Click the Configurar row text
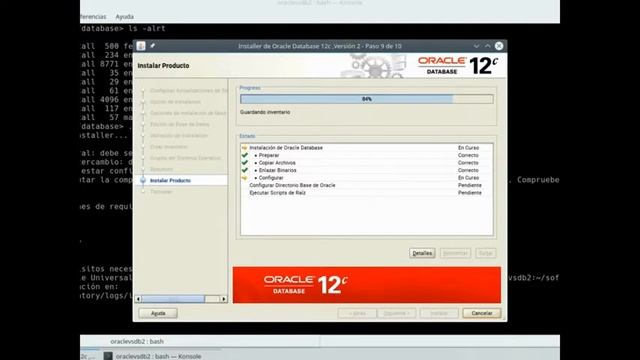 pos(271,178)
